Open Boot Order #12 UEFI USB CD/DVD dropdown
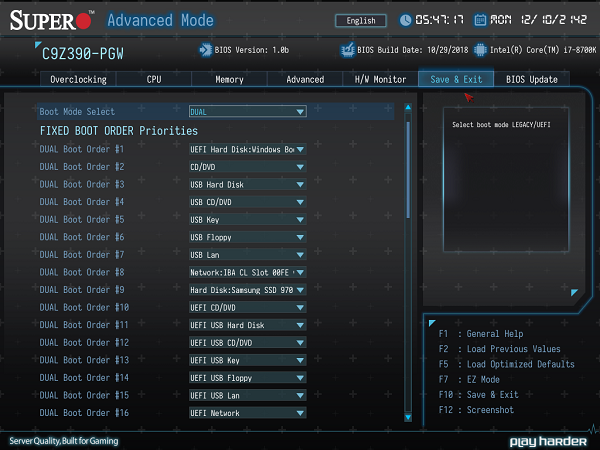 point(248,343)
